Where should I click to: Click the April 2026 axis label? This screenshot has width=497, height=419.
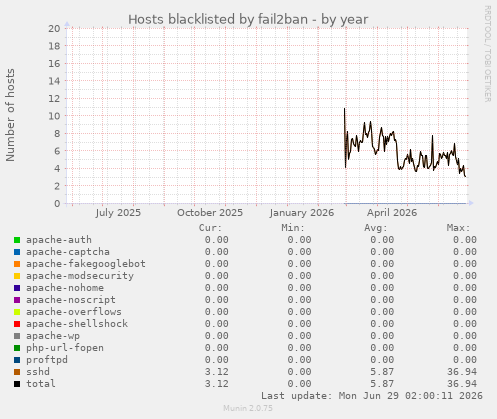tap(392, 213)
